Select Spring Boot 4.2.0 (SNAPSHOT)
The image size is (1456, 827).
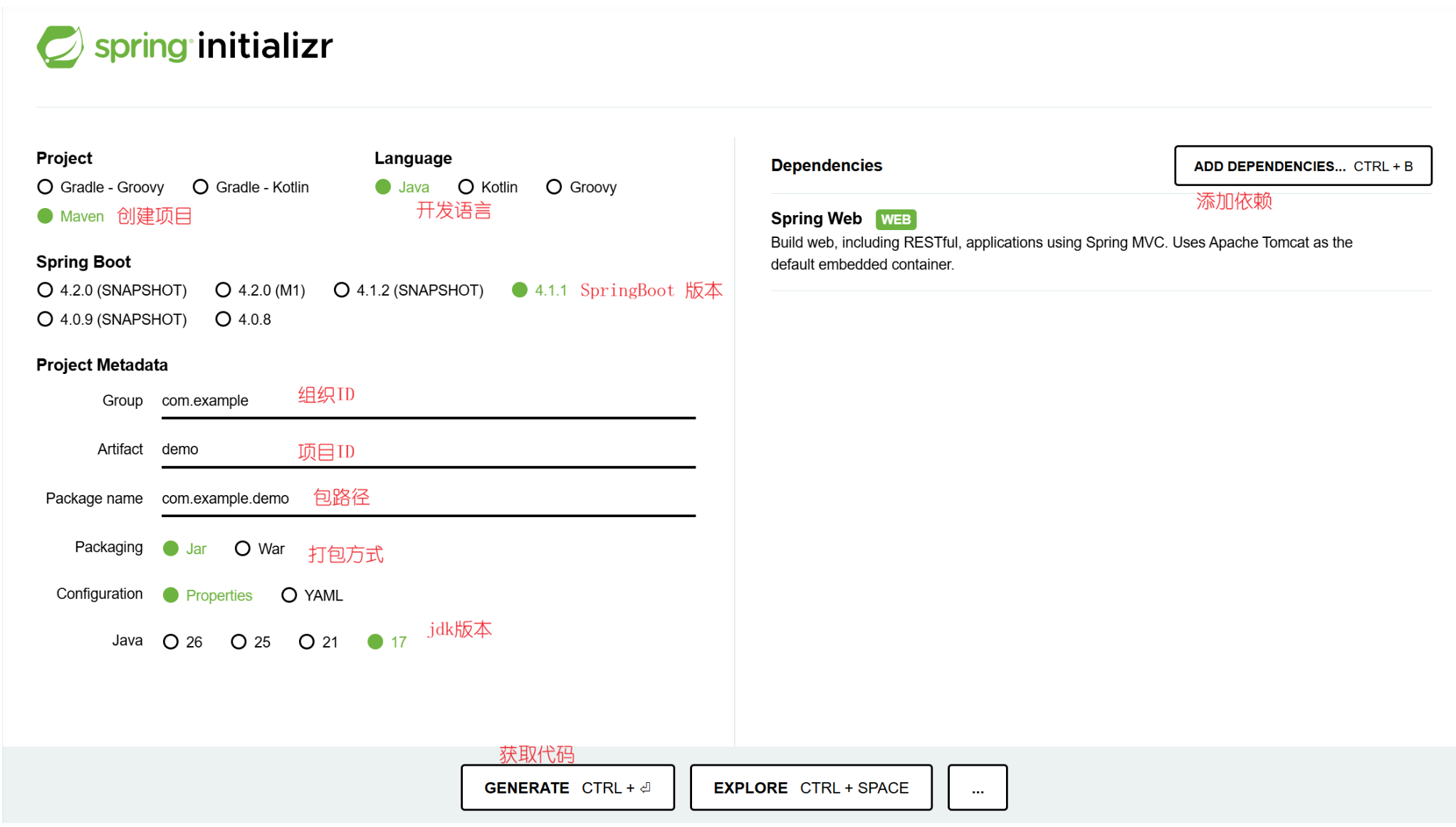(x=112, y=291)
